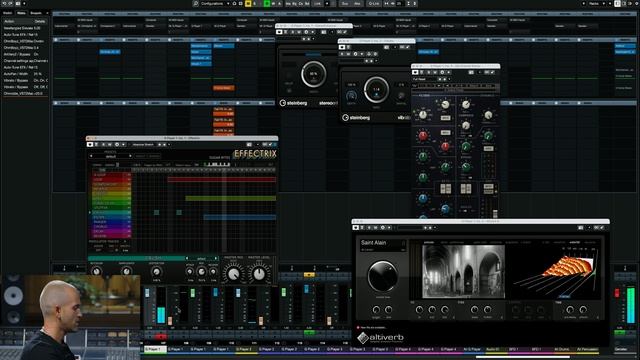The image size is (640, 360).
Task: Click the red record-enable button on first mixer channel
Action: pos(160,337)
